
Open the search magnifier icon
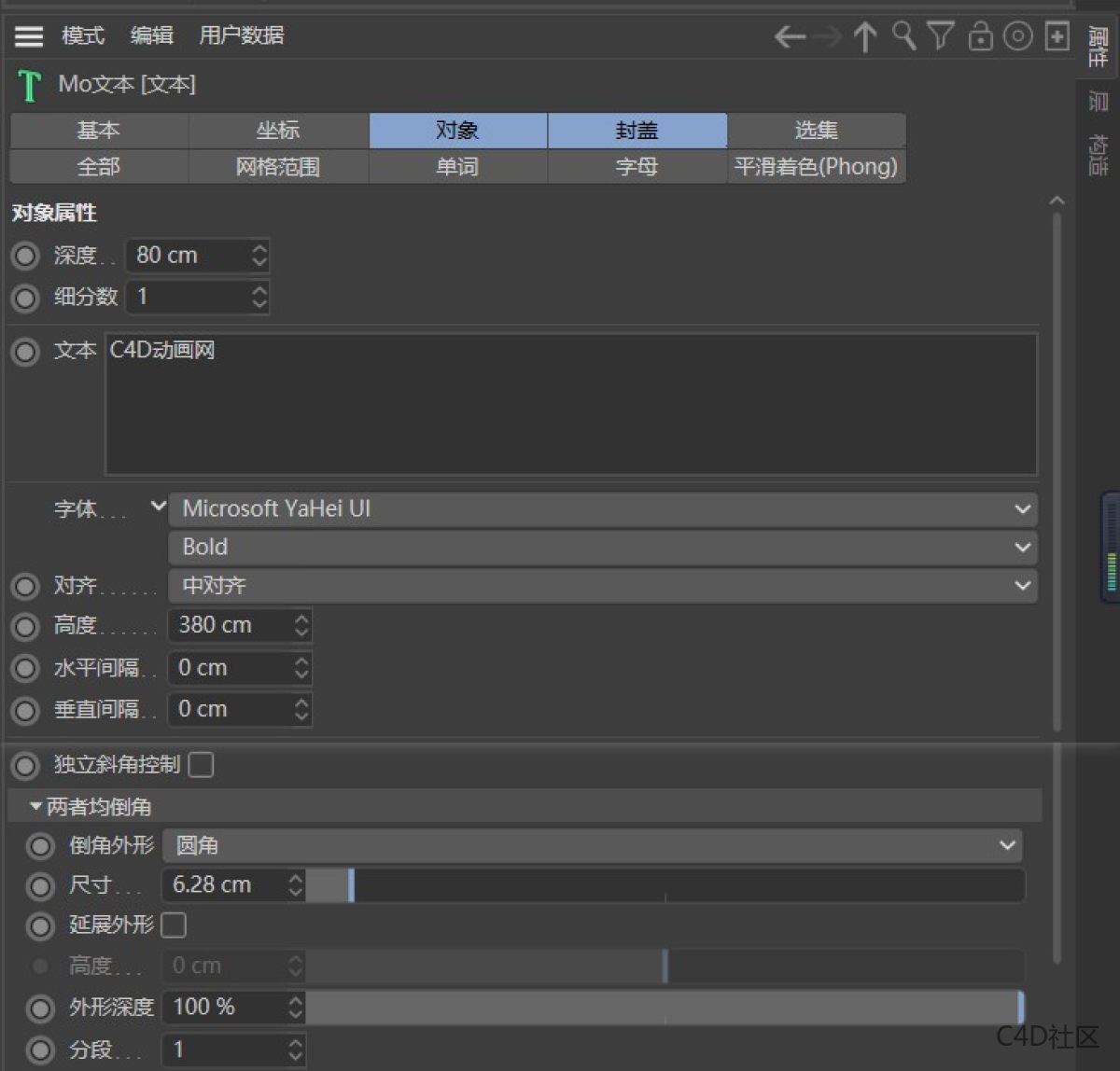click(903, 37)
